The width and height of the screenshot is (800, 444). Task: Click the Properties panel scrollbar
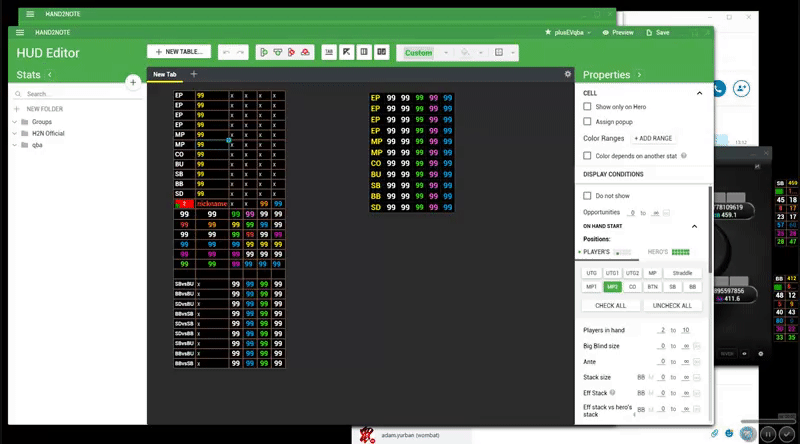[x=710, y=230]
